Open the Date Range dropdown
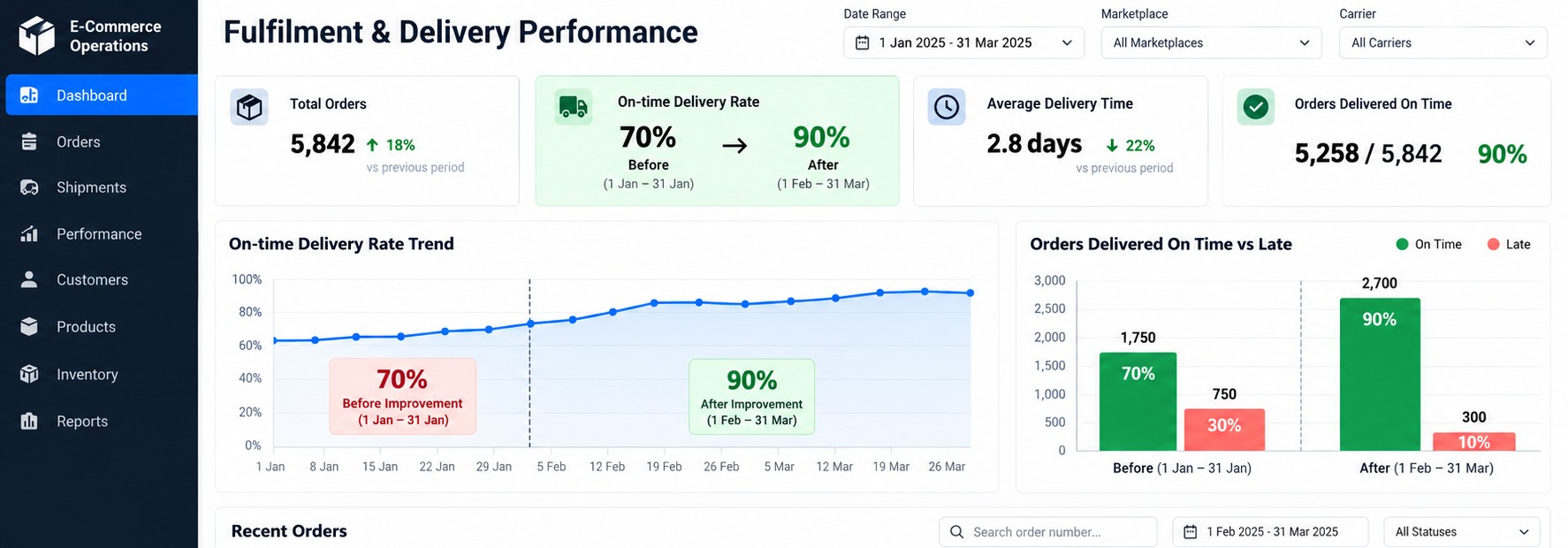This screenshot has height=548, width=1568. tap(963, 42)
